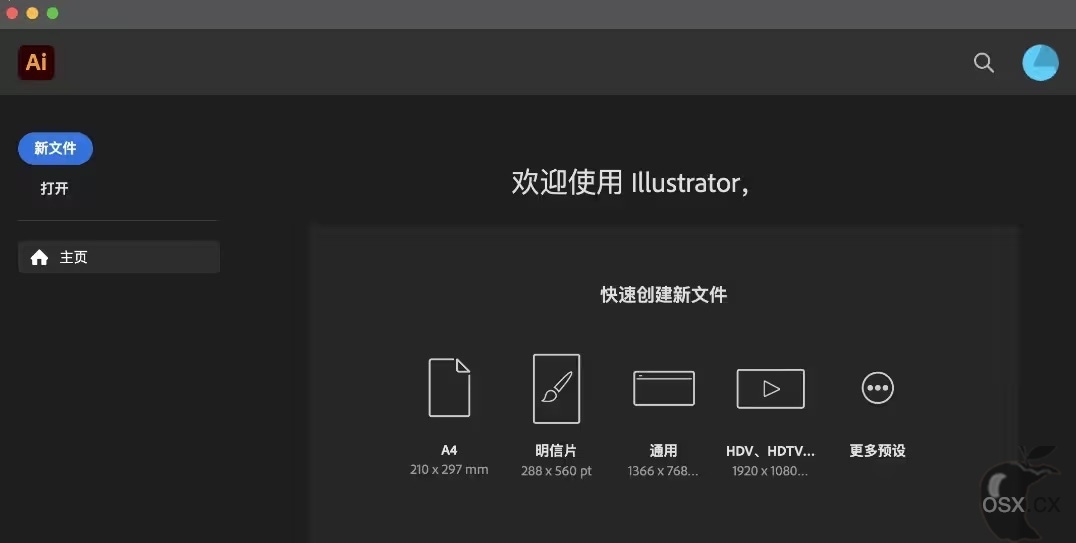Image resolution: width=1076 pixels, height=543 pixels.
Task: Click the HDV、HDTV... preset label
Action: pos(770,451)
